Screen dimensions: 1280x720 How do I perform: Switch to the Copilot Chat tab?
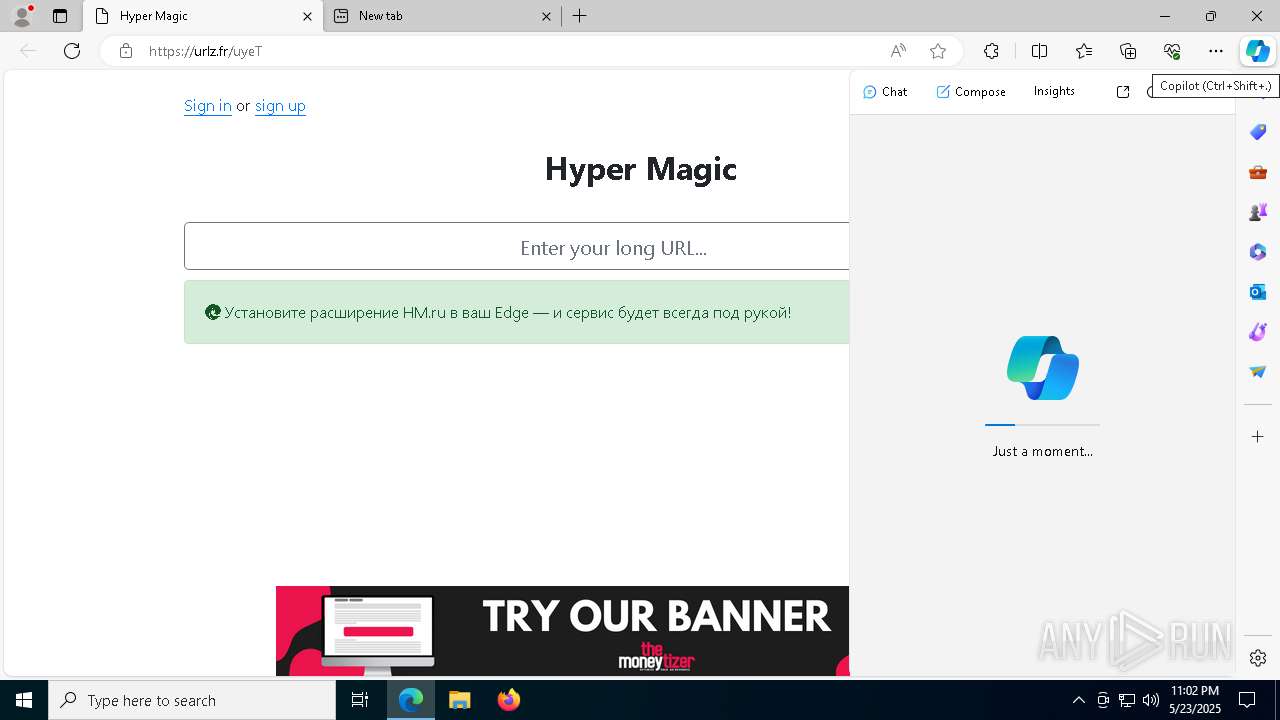pyautogui.click(x=885, y=92)
